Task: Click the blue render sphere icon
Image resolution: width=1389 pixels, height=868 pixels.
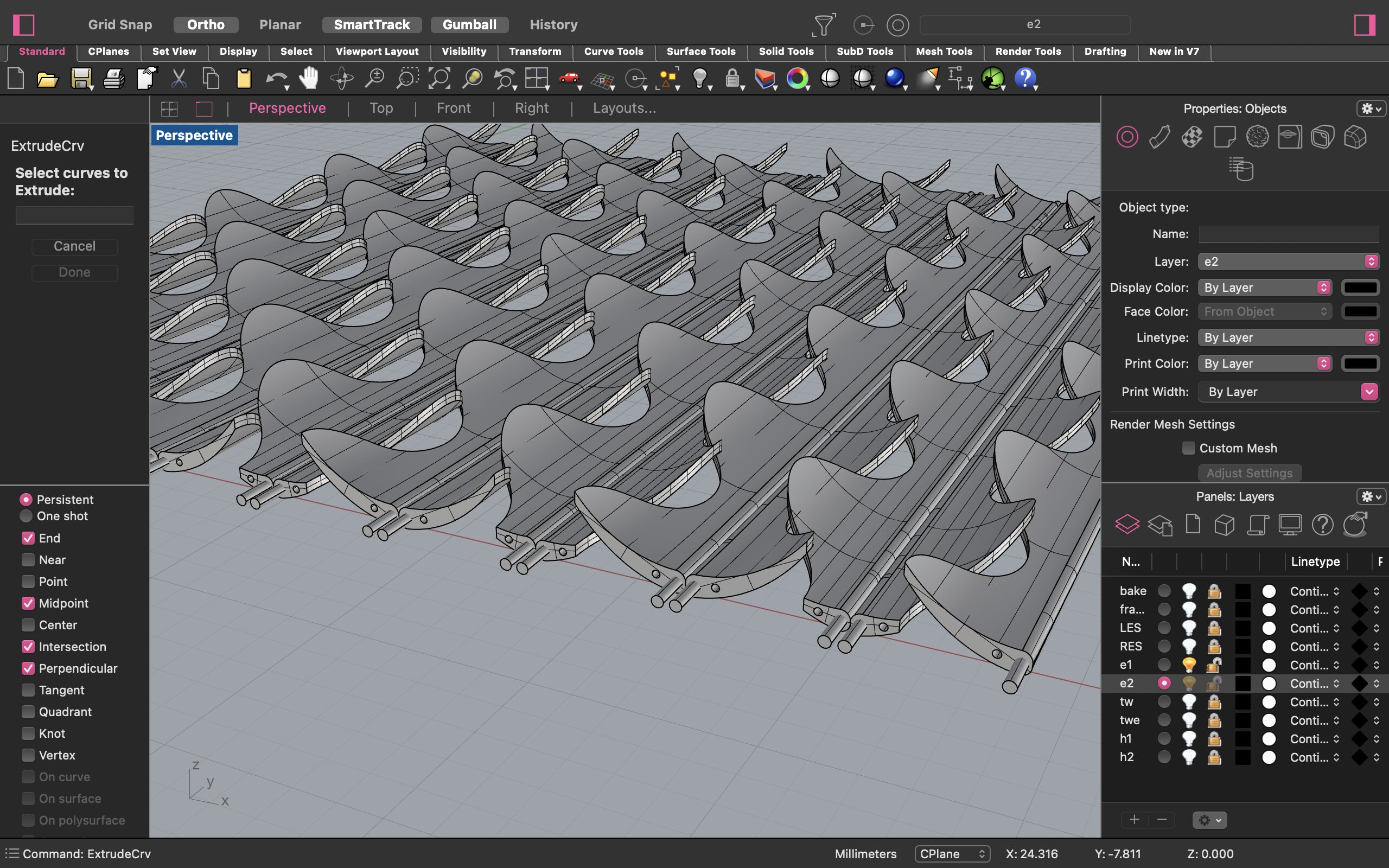Action: point(895,78)
